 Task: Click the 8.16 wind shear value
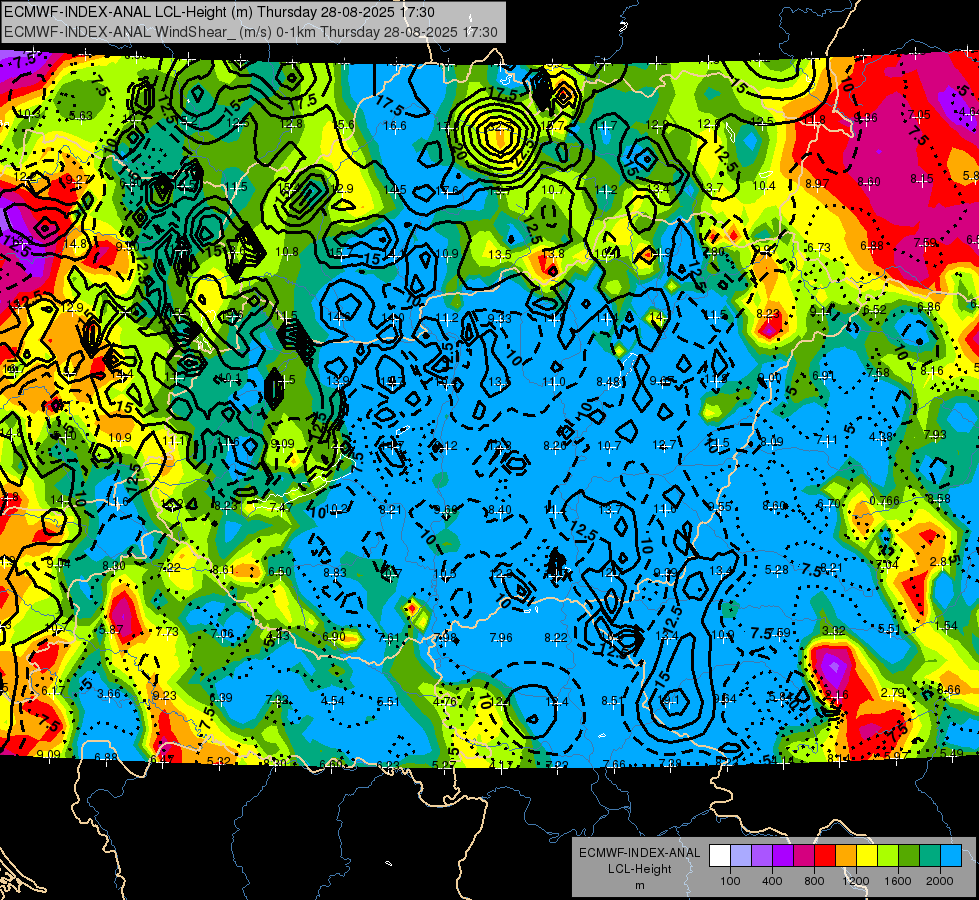(932, 371)
